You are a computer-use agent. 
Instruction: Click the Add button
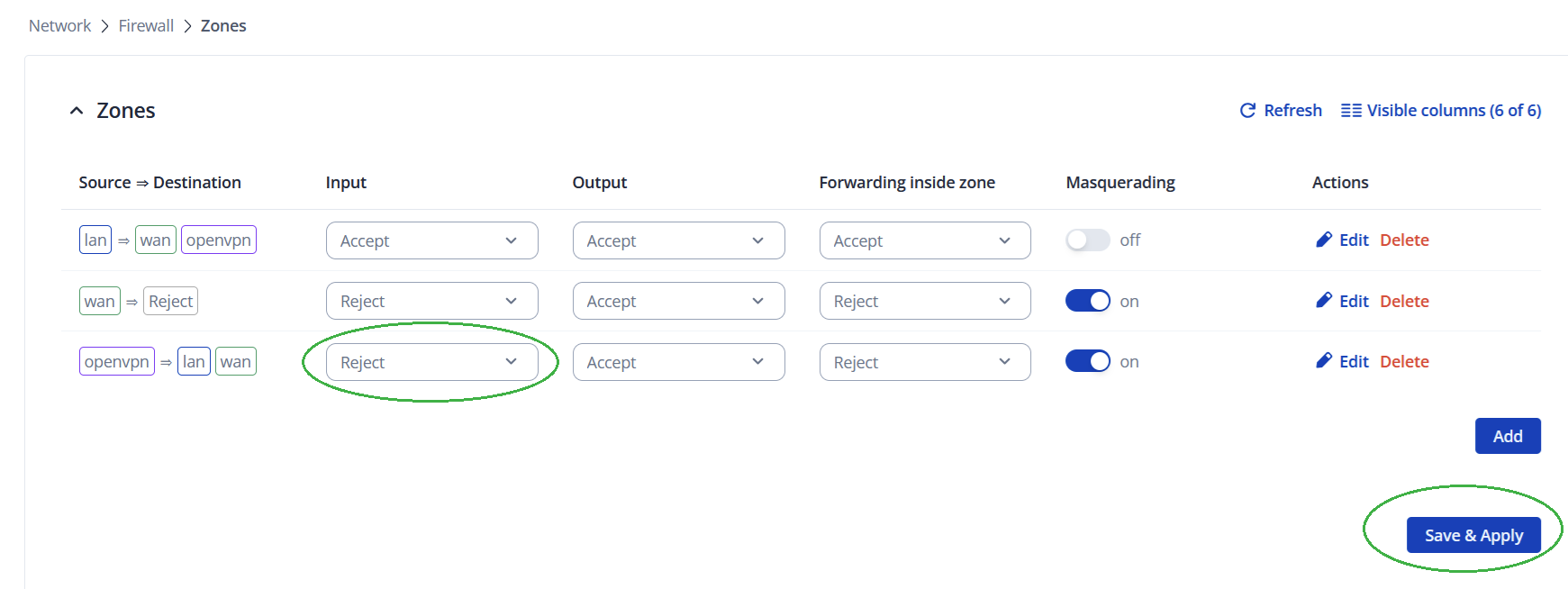click(1507, 436)
